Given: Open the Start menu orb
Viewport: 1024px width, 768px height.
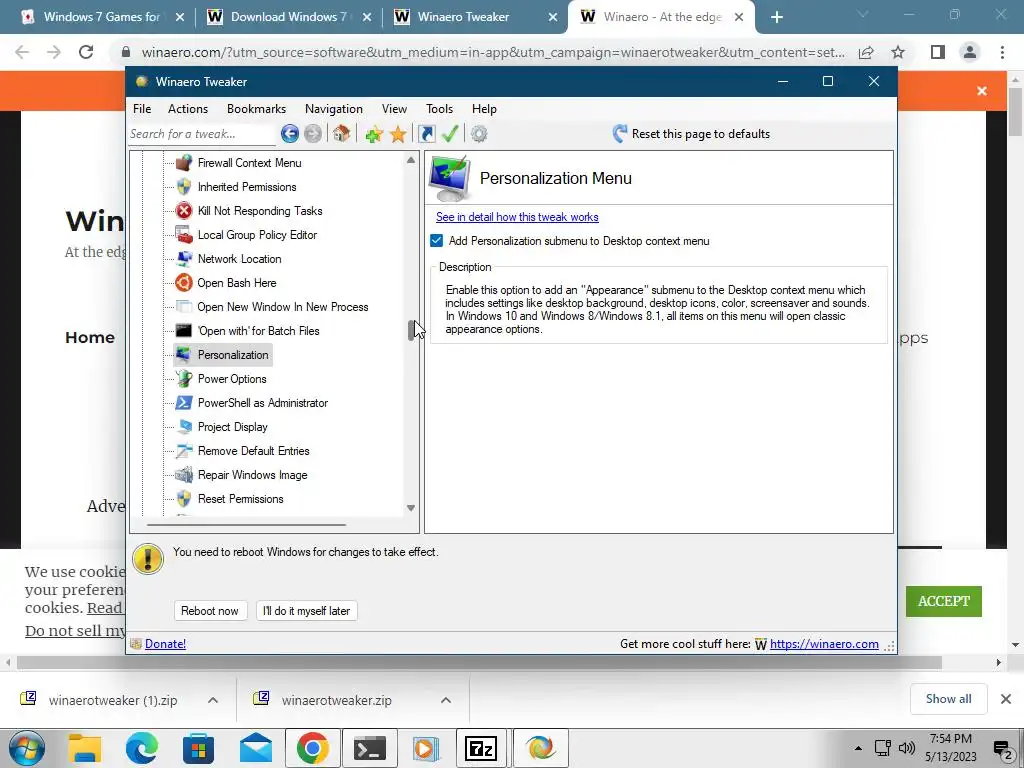Looking at the screenshot, I should click(x=26, y=748).
